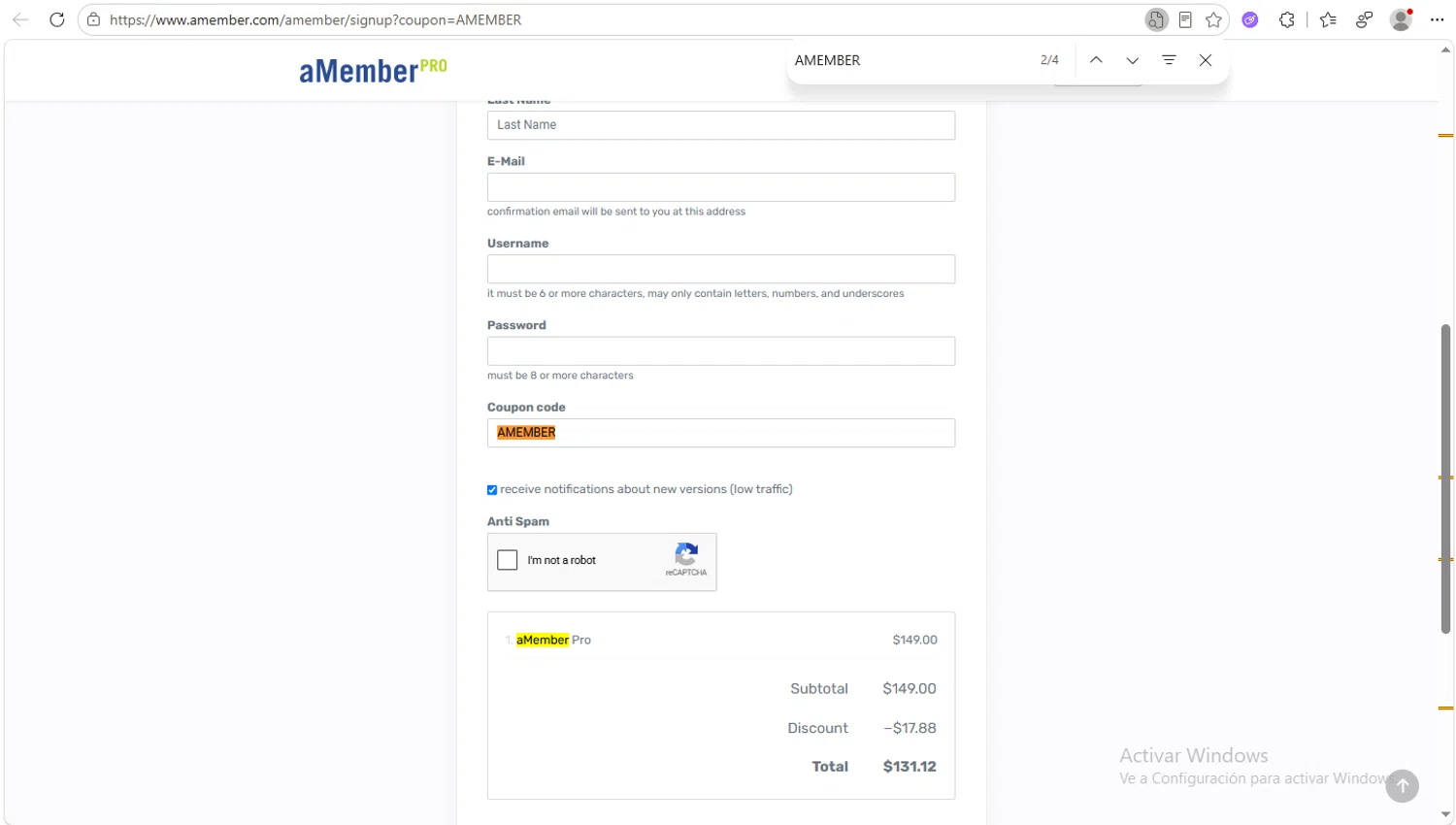Add page to favorites star

tap(1213, 19)
